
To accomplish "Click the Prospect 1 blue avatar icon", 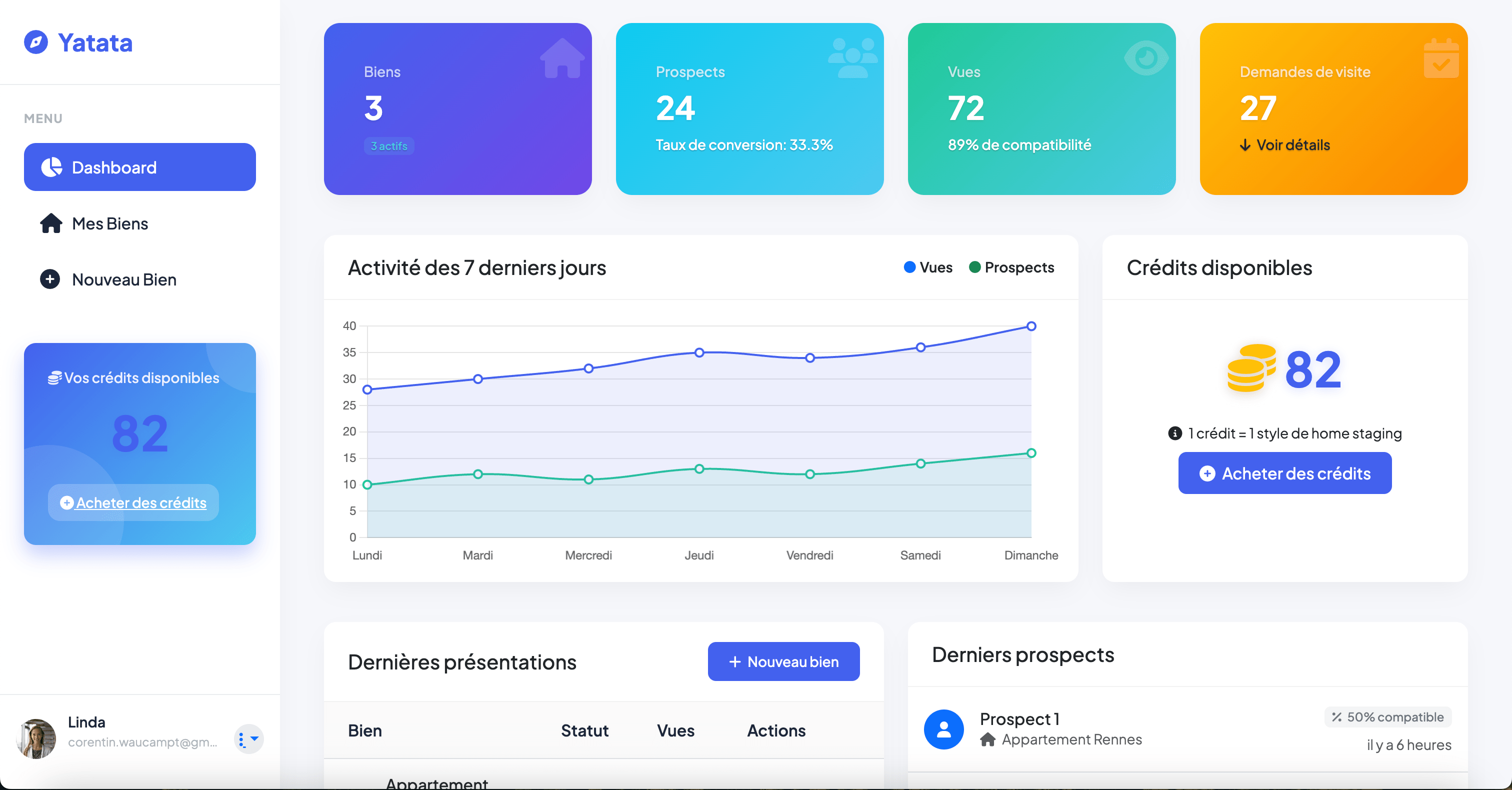I will tap(943, 729).
